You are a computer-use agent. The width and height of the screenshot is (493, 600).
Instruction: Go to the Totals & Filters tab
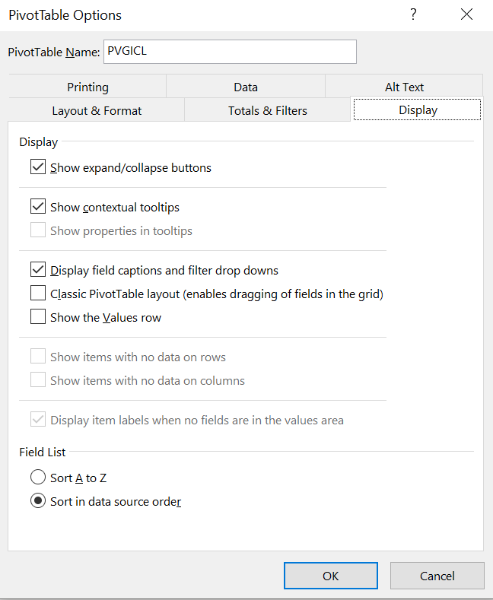pyautogui.click(x=268, y=111)
